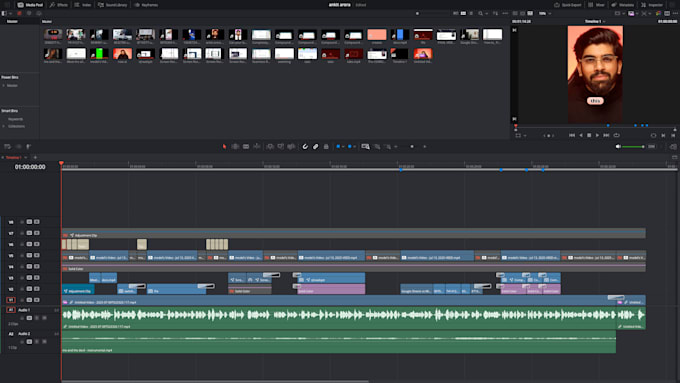Viewport: 680px width, 383px height.
Task: Select the Keywords smart bin
Action: coord(16,119)
